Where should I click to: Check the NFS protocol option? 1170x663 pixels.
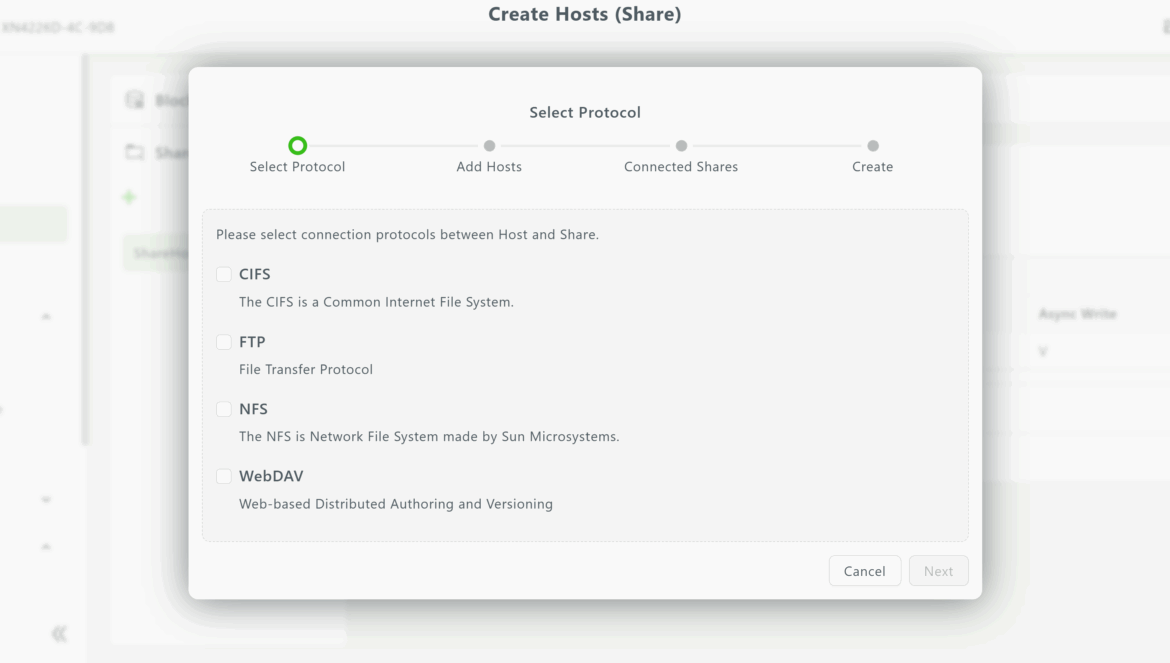[224, 409]
